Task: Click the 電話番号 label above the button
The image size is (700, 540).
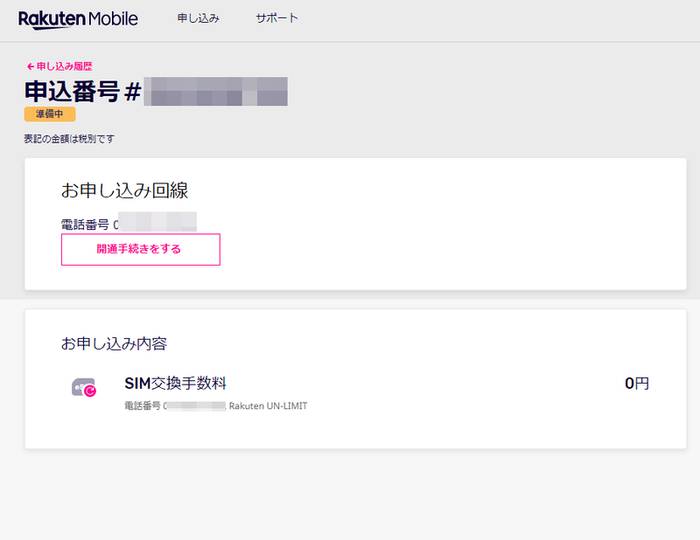Action: (x=85, y=224)
